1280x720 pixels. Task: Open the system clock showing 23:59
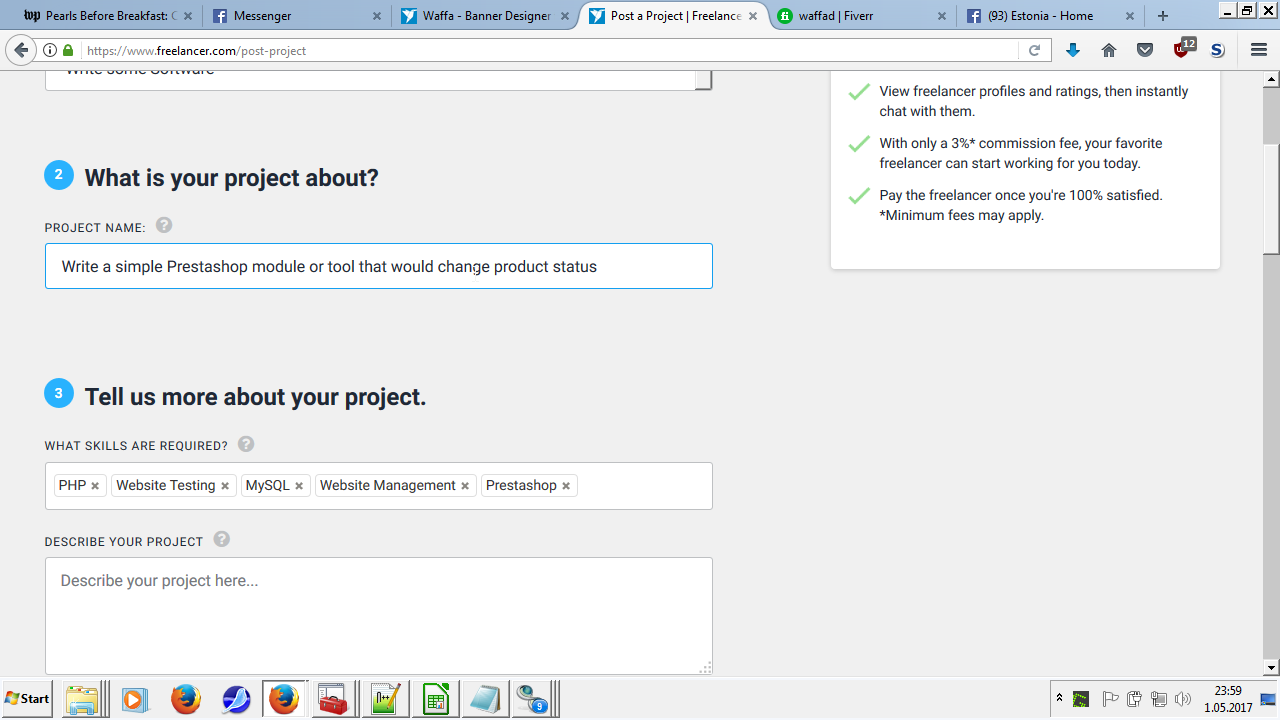tap(1227, 699)
